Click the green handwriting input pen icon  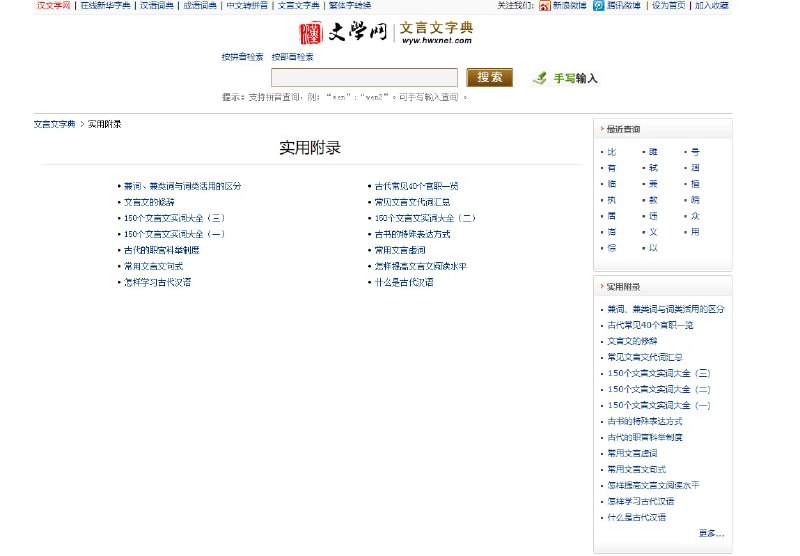tap(540, 78)
